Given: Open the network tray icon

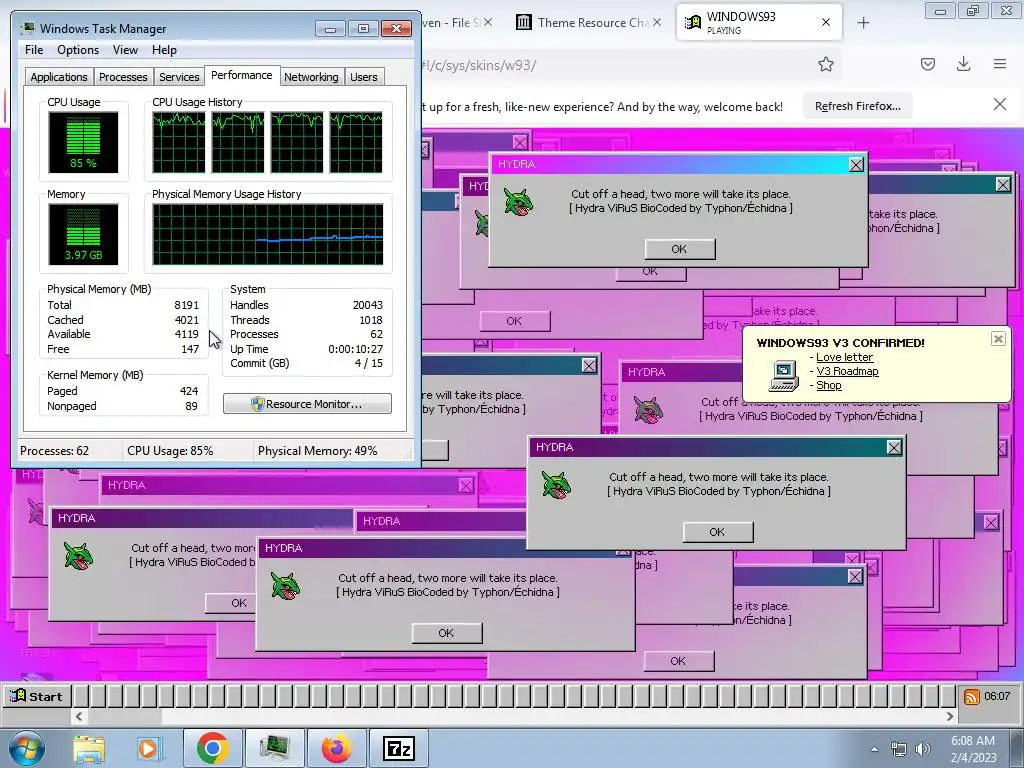Looking at the screenshot, I should [899, 749].
